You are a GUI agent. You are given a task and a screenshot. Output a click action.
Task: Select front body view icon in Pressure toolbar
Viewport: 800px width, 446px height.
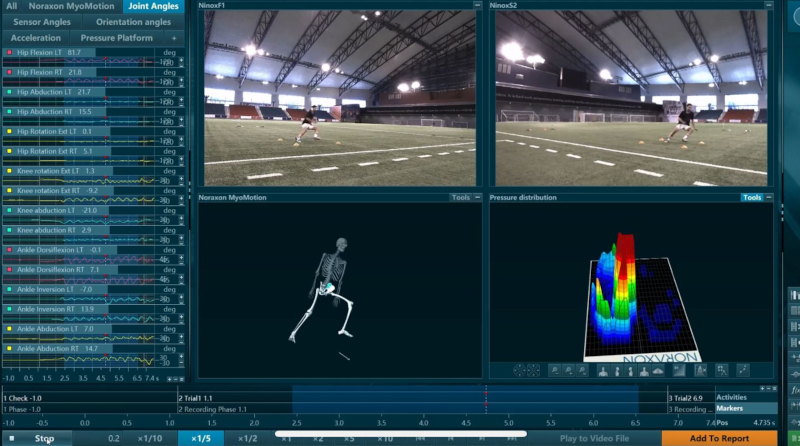tap(603, 370)
